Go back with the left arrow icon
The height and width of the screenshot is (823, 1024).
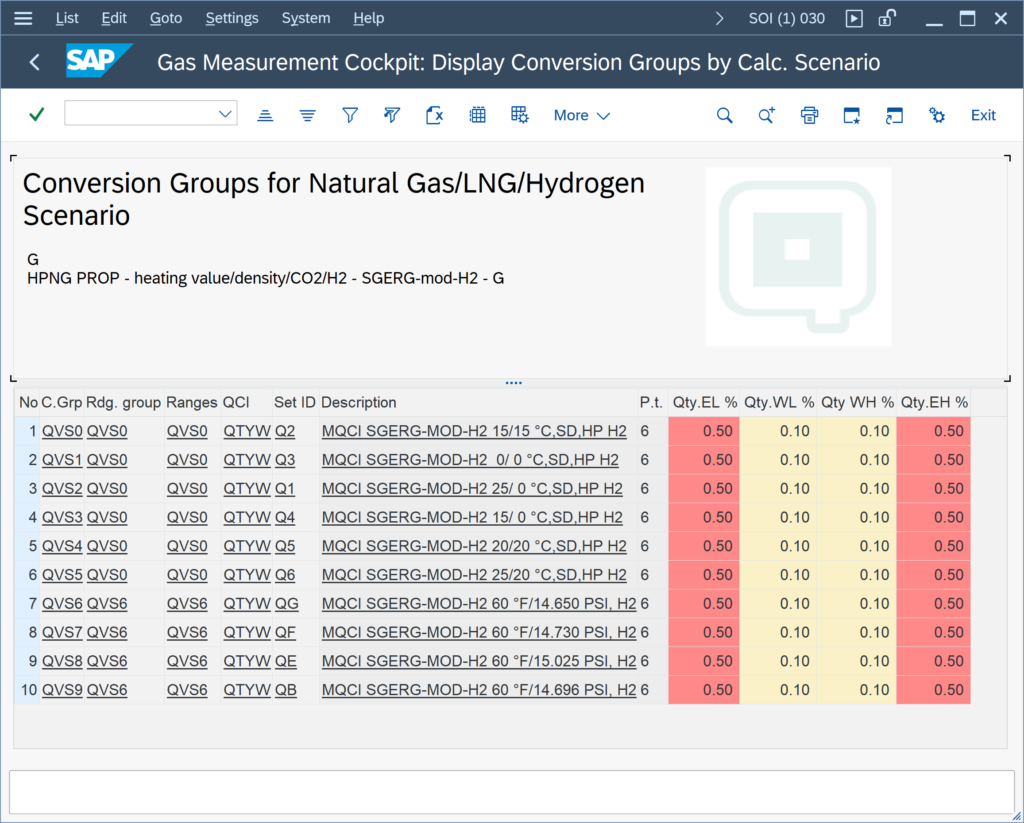[35, 62]
